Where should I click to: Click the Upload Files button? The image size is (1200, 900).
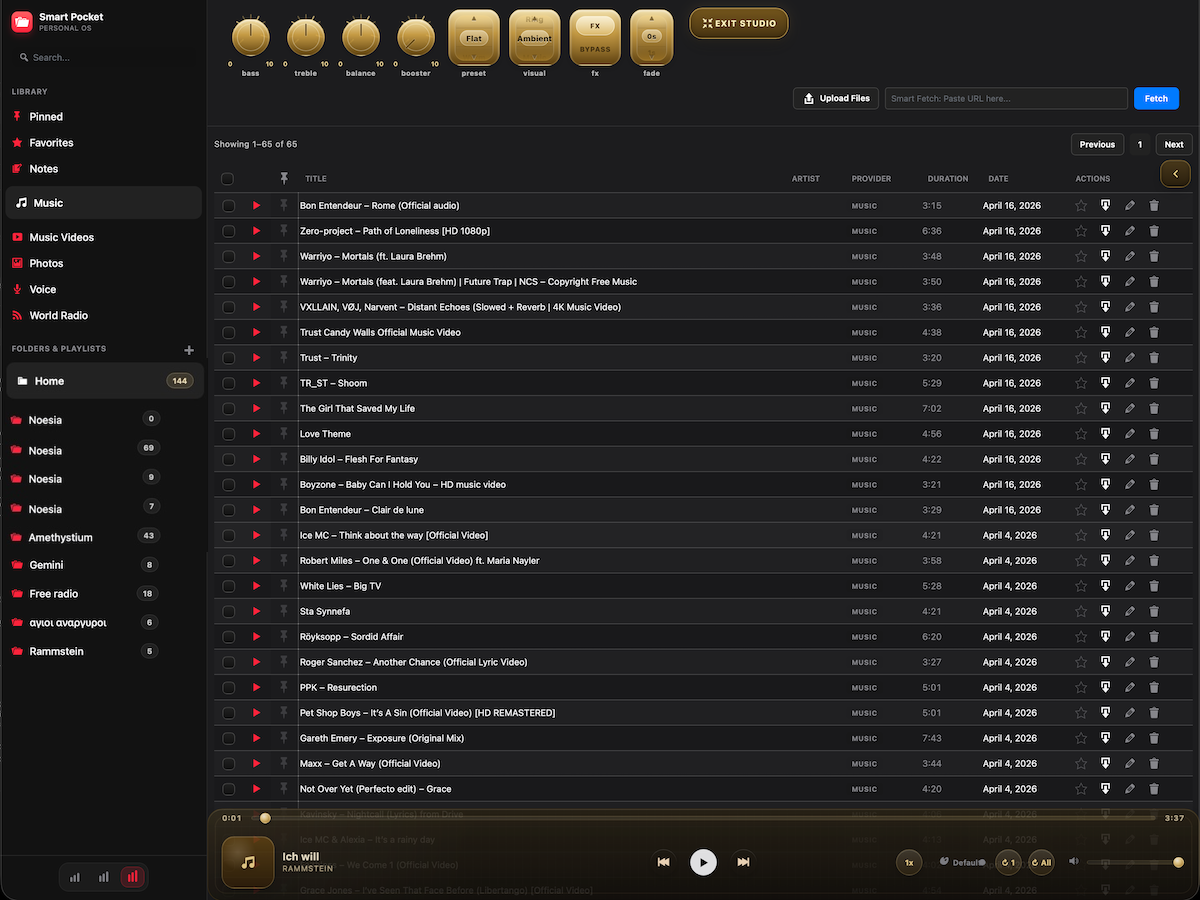(x=836, y=98)
